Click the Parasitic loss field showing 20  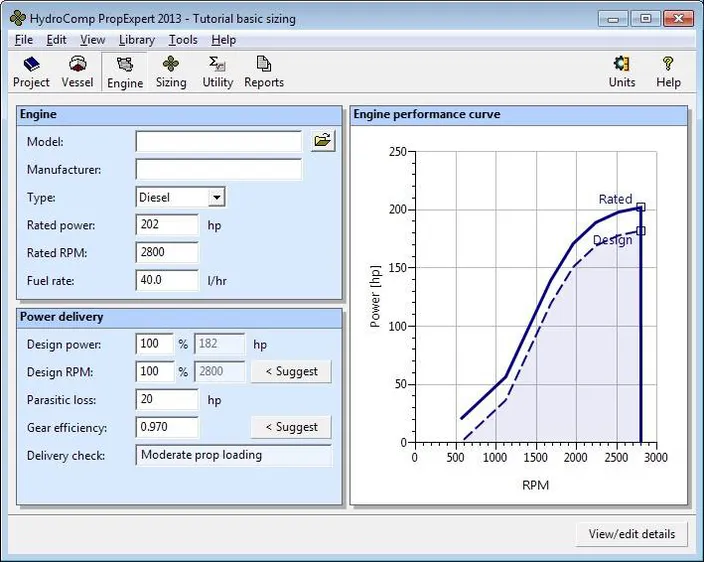click(167, 400)
